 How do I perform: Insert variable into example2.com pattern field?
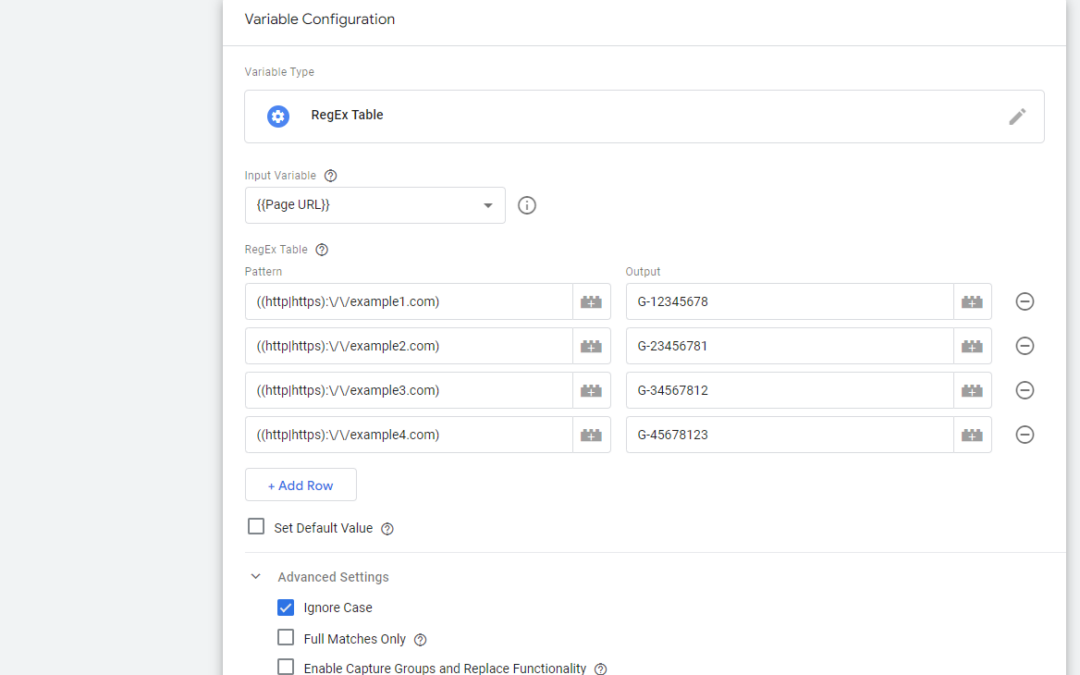[591, 346]
